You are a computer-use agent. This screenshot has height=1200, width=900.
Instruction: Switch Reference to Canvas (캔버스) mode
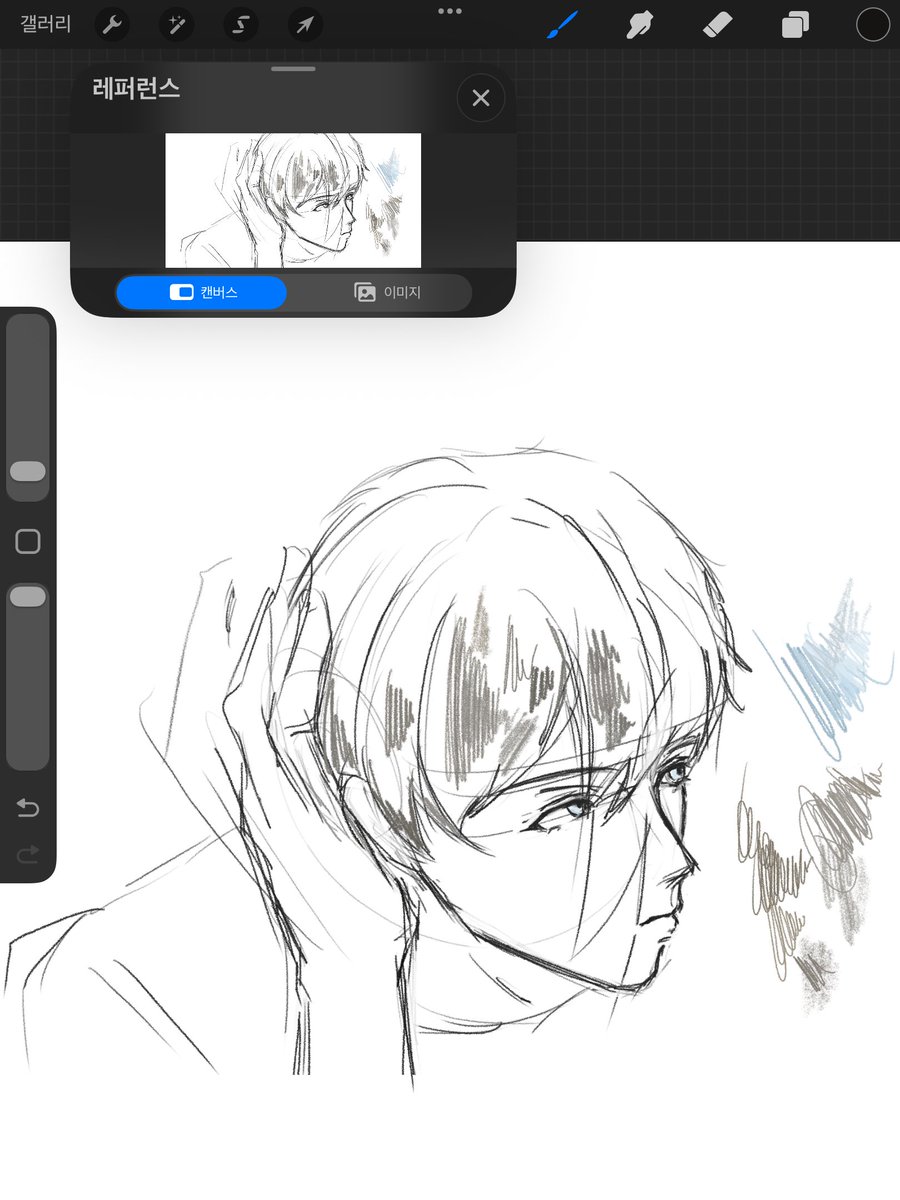201,293
